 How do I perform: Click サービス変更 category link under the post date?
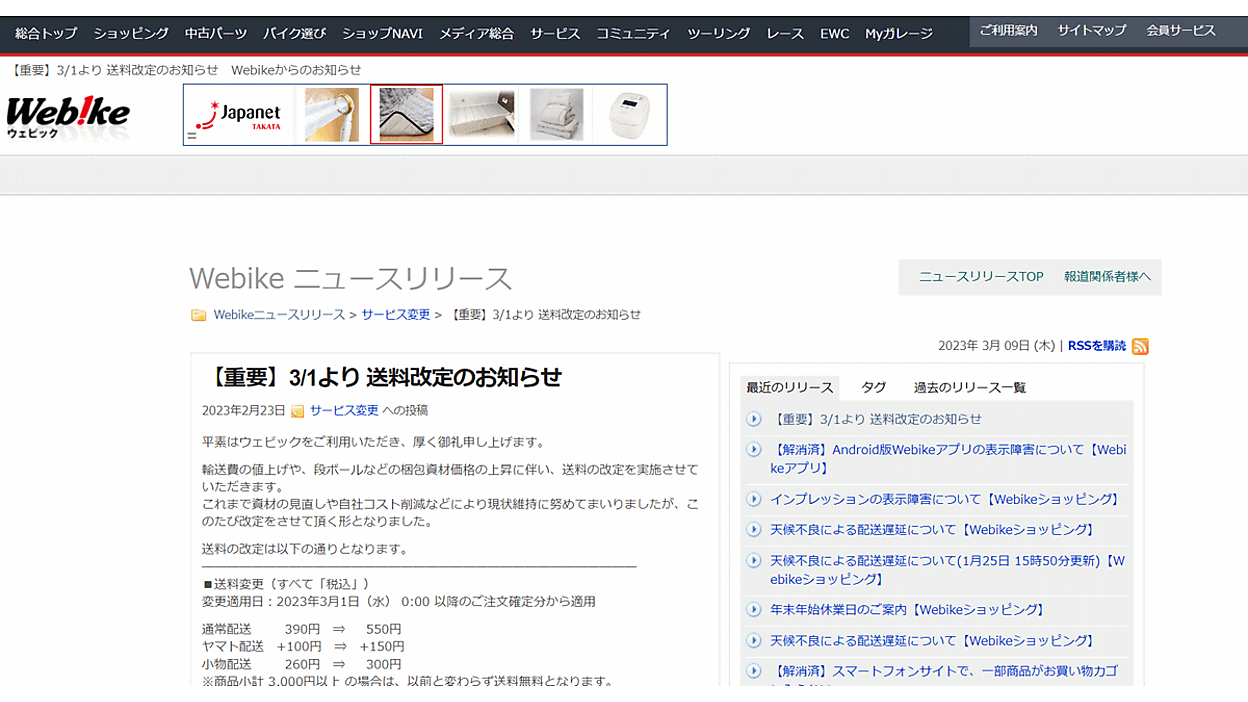coord(344,411)
